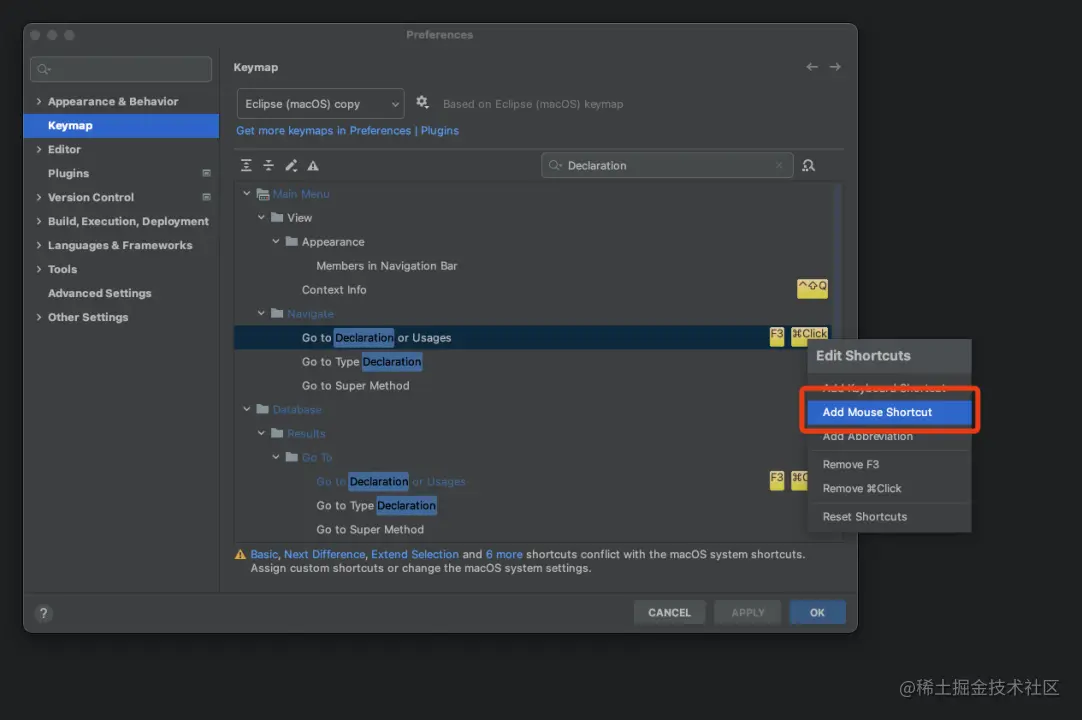Open the Extend Selection conflict link
Screen dimensions: 1082x720
click(x=415, y=554)
